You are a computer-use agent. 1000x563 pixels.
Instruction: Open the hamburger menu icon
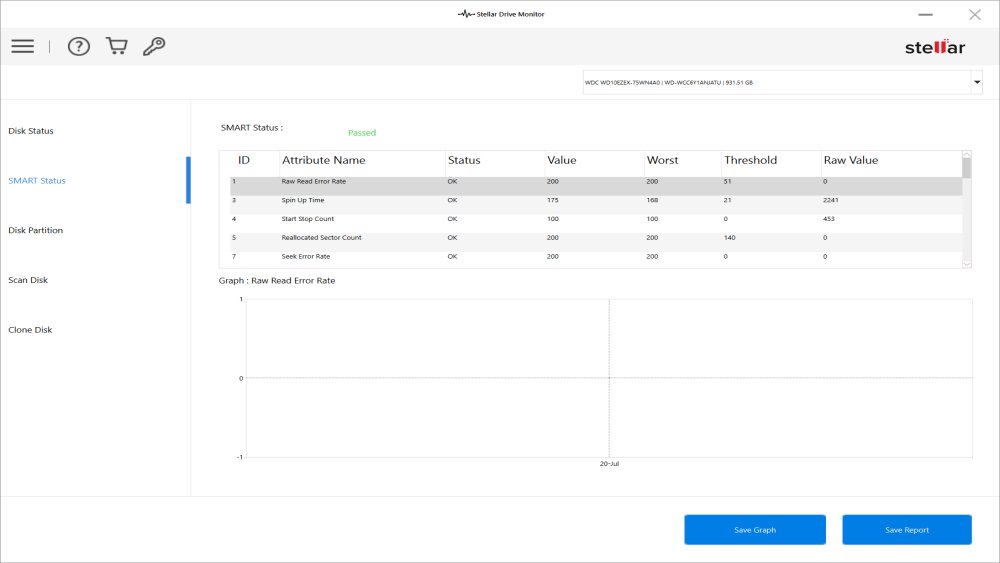point(22,47)
